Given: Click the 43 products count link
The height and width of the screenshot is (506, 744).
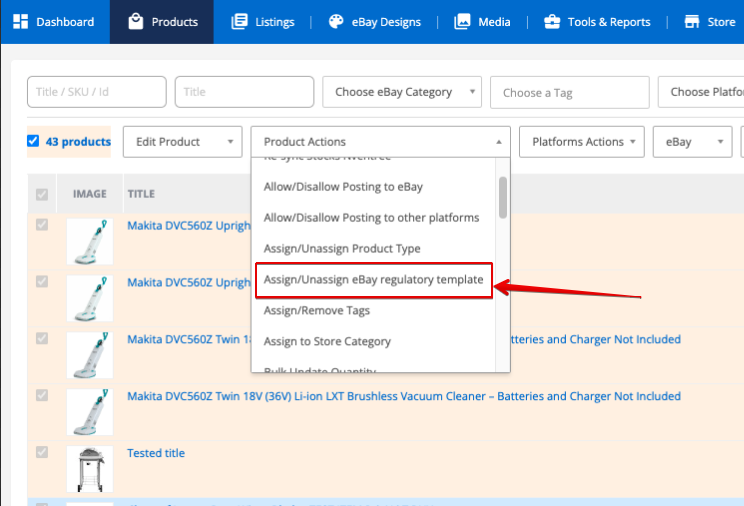Looking at the screenshot, I should click(x=78, y=141).
